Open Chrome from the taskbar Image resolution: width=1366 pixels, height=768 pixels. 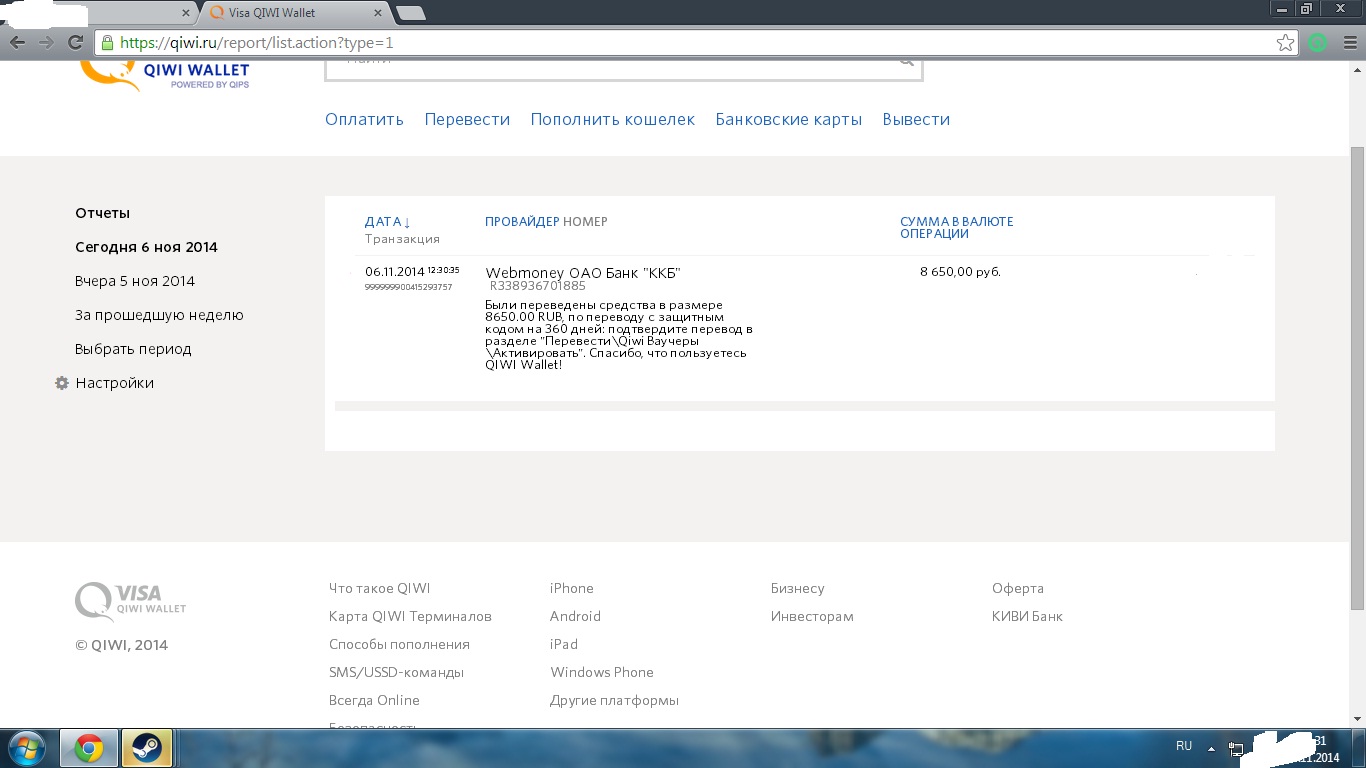click(x=89, y=748)
